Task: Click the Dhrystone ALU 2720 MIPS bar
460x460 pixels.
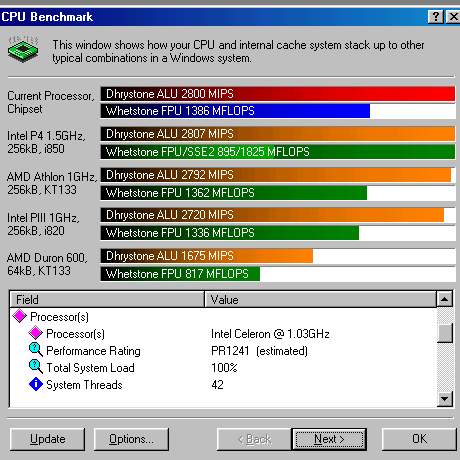Action: [x=272, y=215]
